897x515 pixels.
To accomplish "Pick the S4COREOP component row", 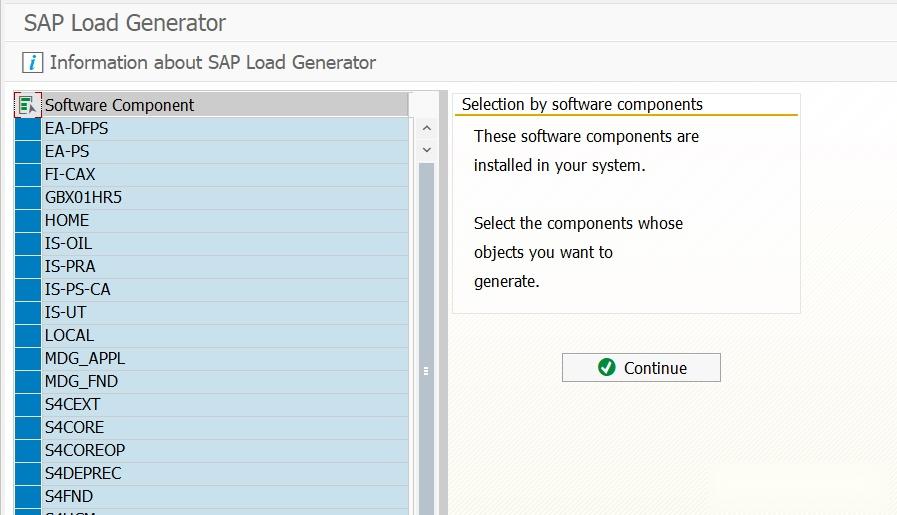I will tap(85, 450).
